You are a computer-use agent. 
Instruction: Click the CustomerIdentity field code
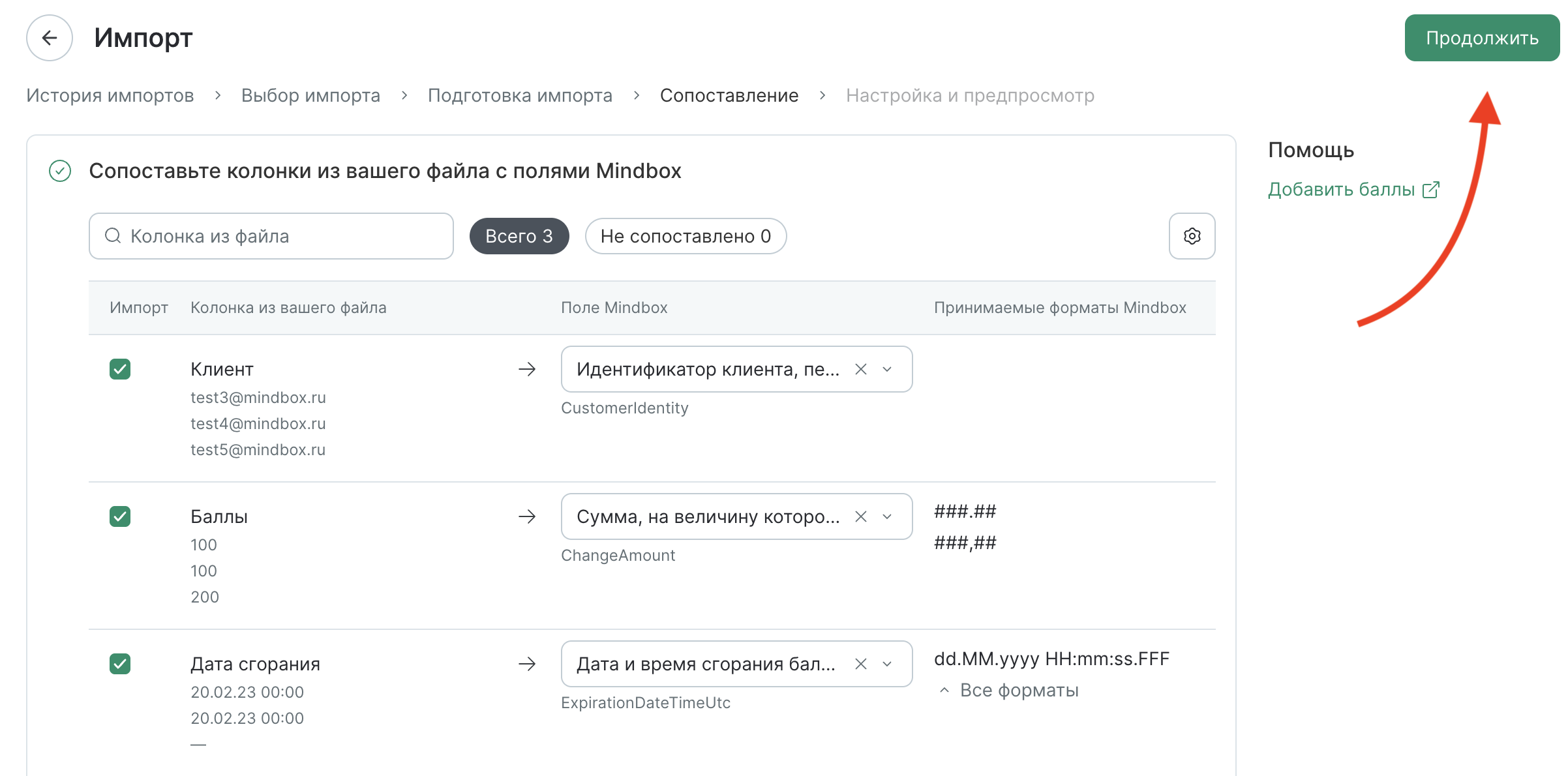click(625, 408)
